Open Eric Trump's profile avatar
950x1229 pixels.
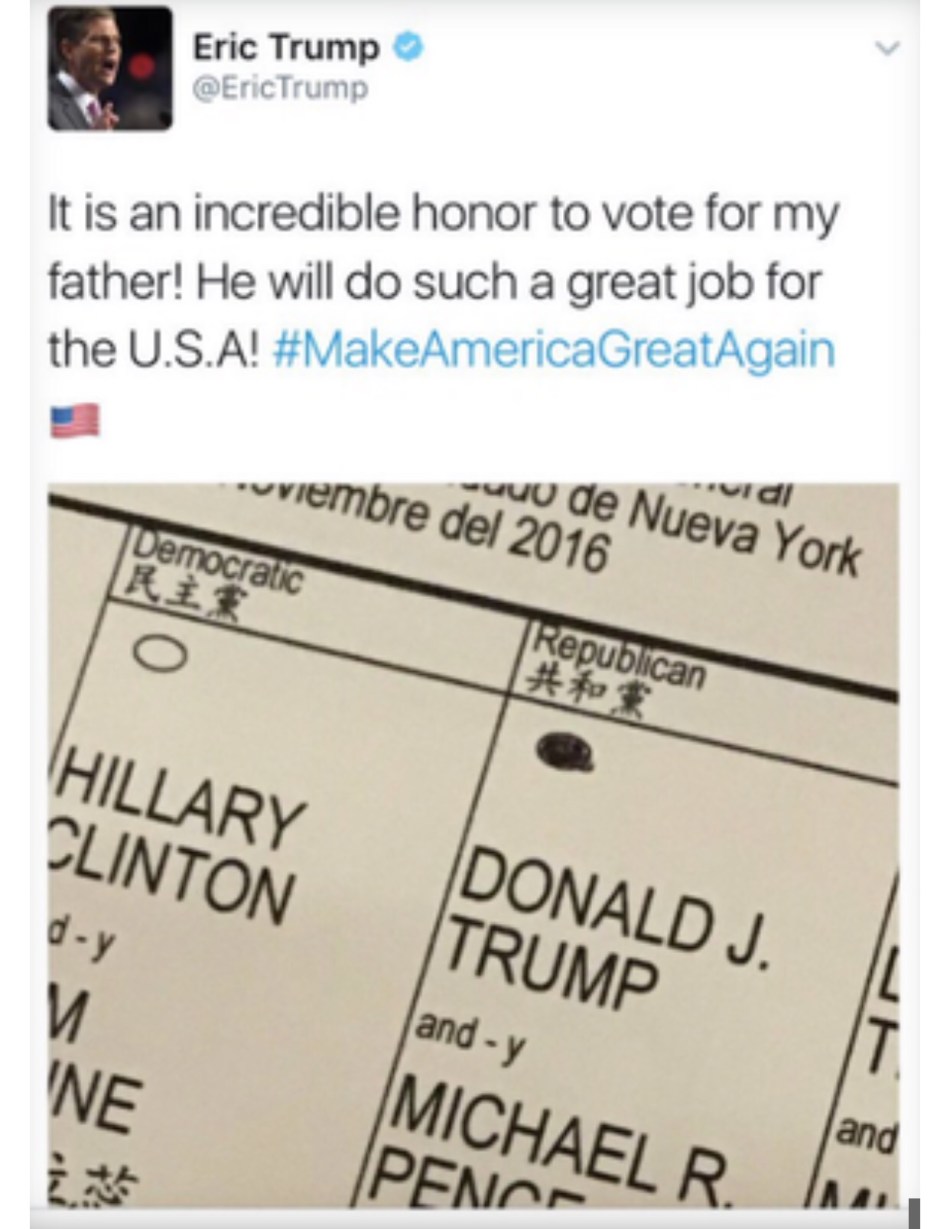[110, 68]
